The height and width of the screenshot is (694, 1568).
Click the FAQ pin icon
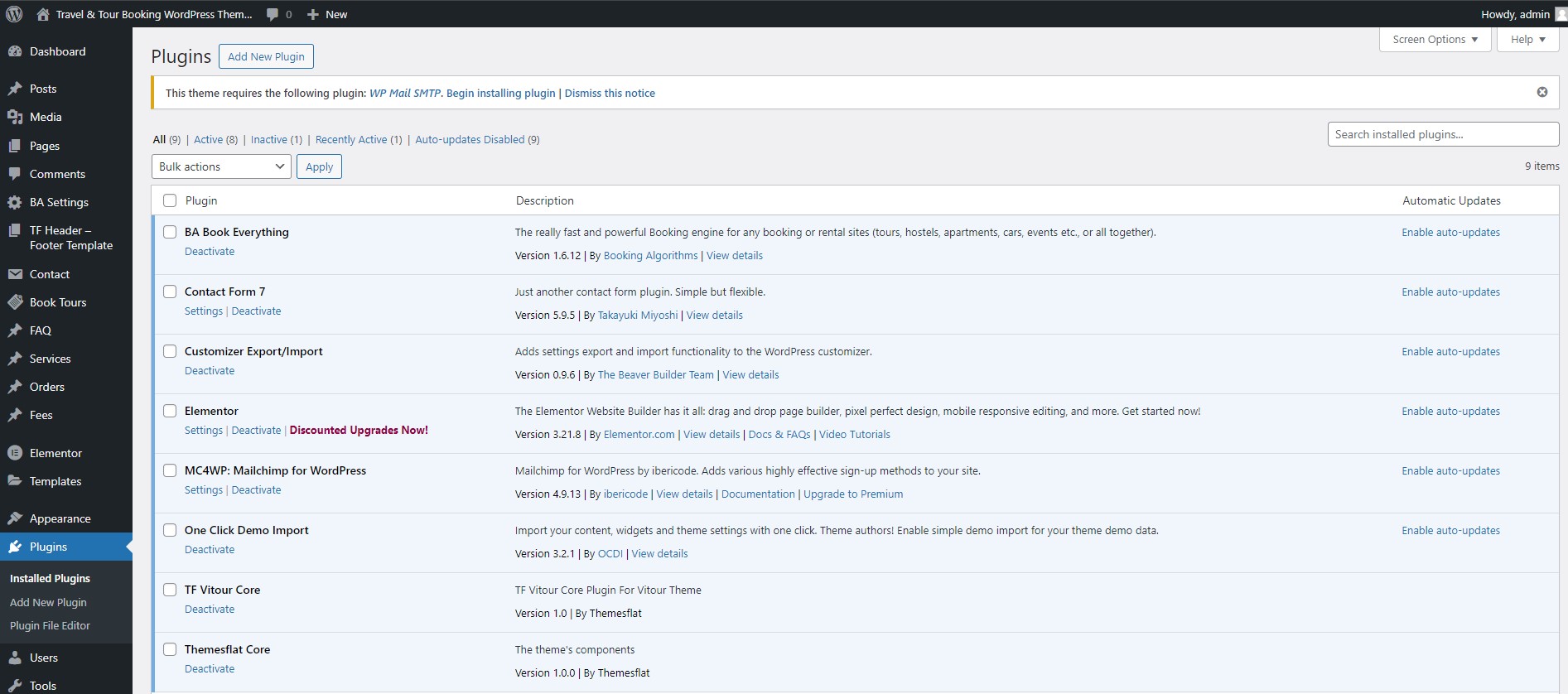click(15, 330)
